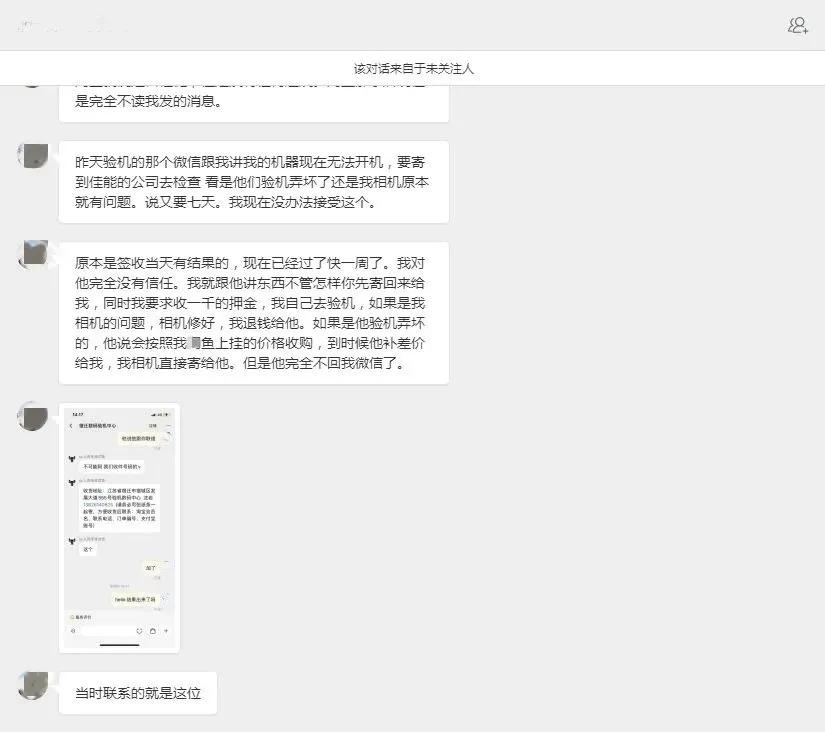Click the shipping address bubble inside the screenshot
Screen dimensions: 825x732
118,506
